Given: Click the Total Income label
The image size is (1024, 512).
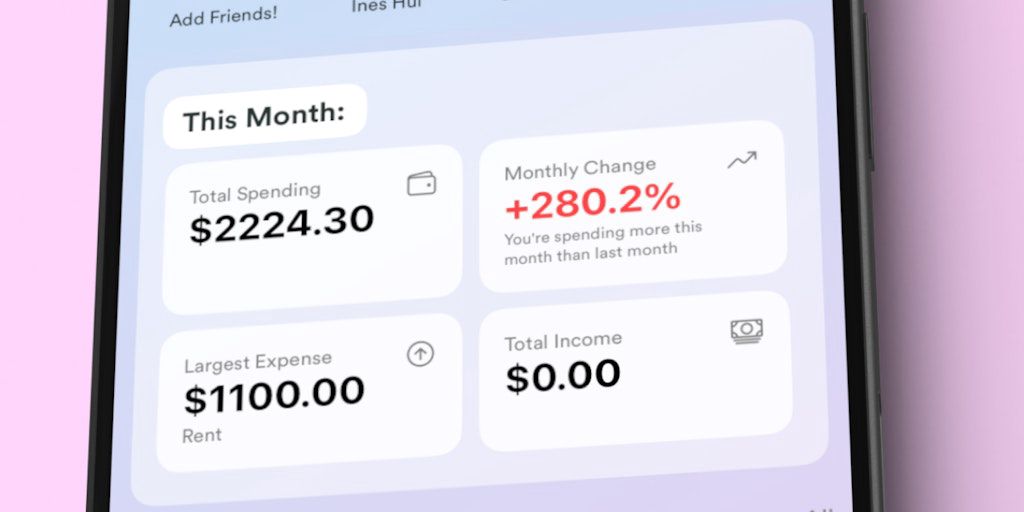Looking at the screenshot, I should (563, 341).
